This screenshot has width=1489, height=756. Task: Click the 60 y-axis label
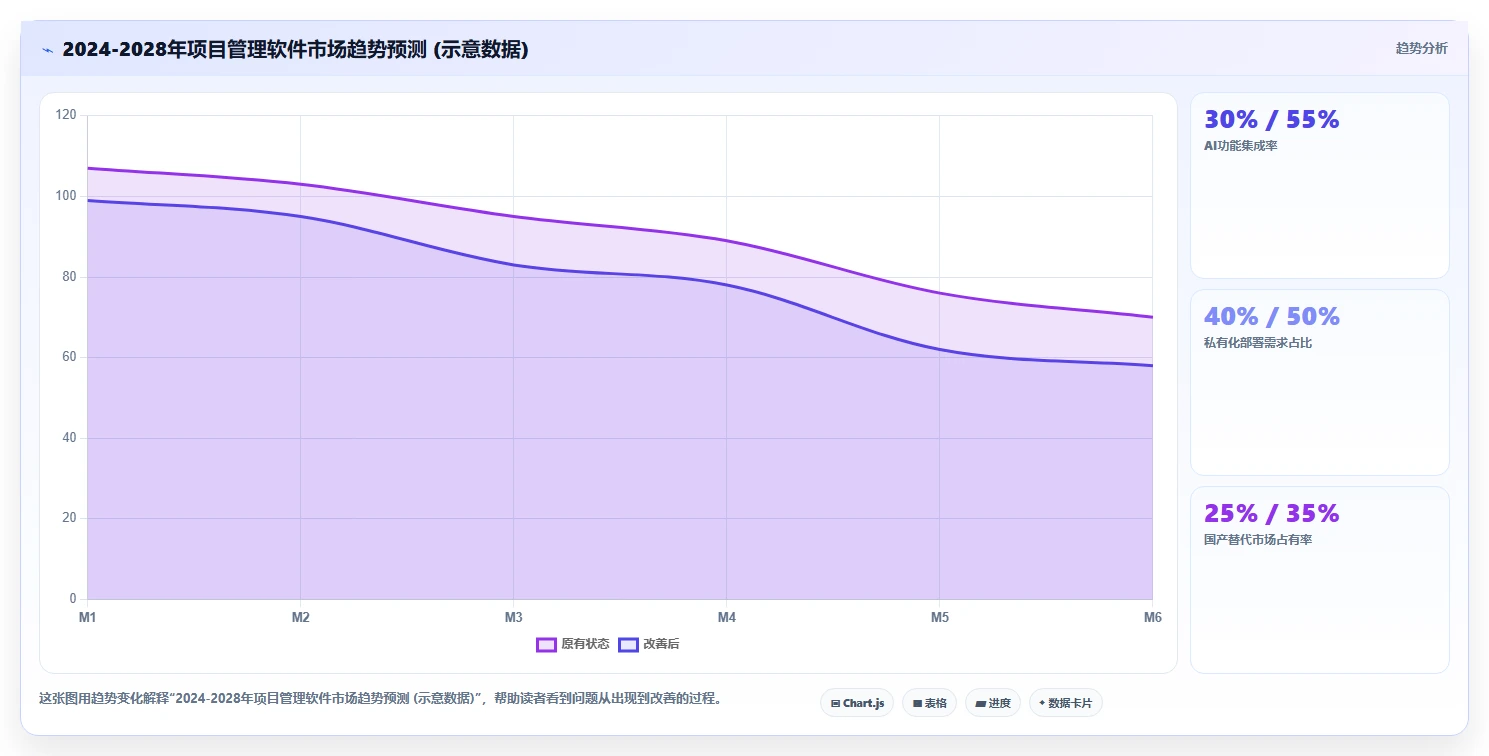(69, 357)
